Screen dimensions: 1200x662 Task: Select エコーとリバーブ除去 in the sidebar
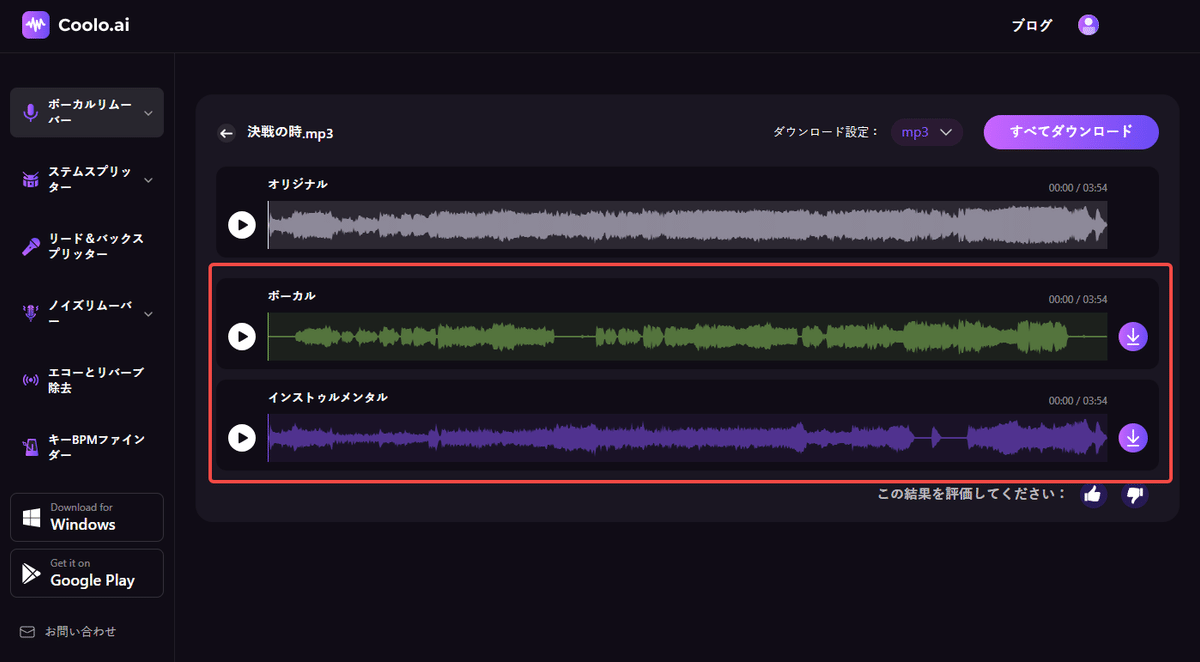pyautogui.click(x=87, y=380)
